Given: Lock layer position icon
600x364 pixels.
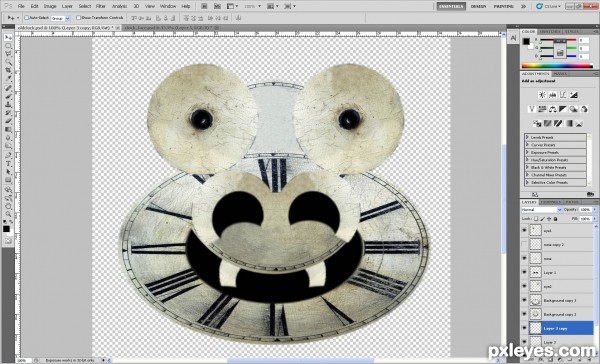Looking at the screenshot, I should (549, 219).
